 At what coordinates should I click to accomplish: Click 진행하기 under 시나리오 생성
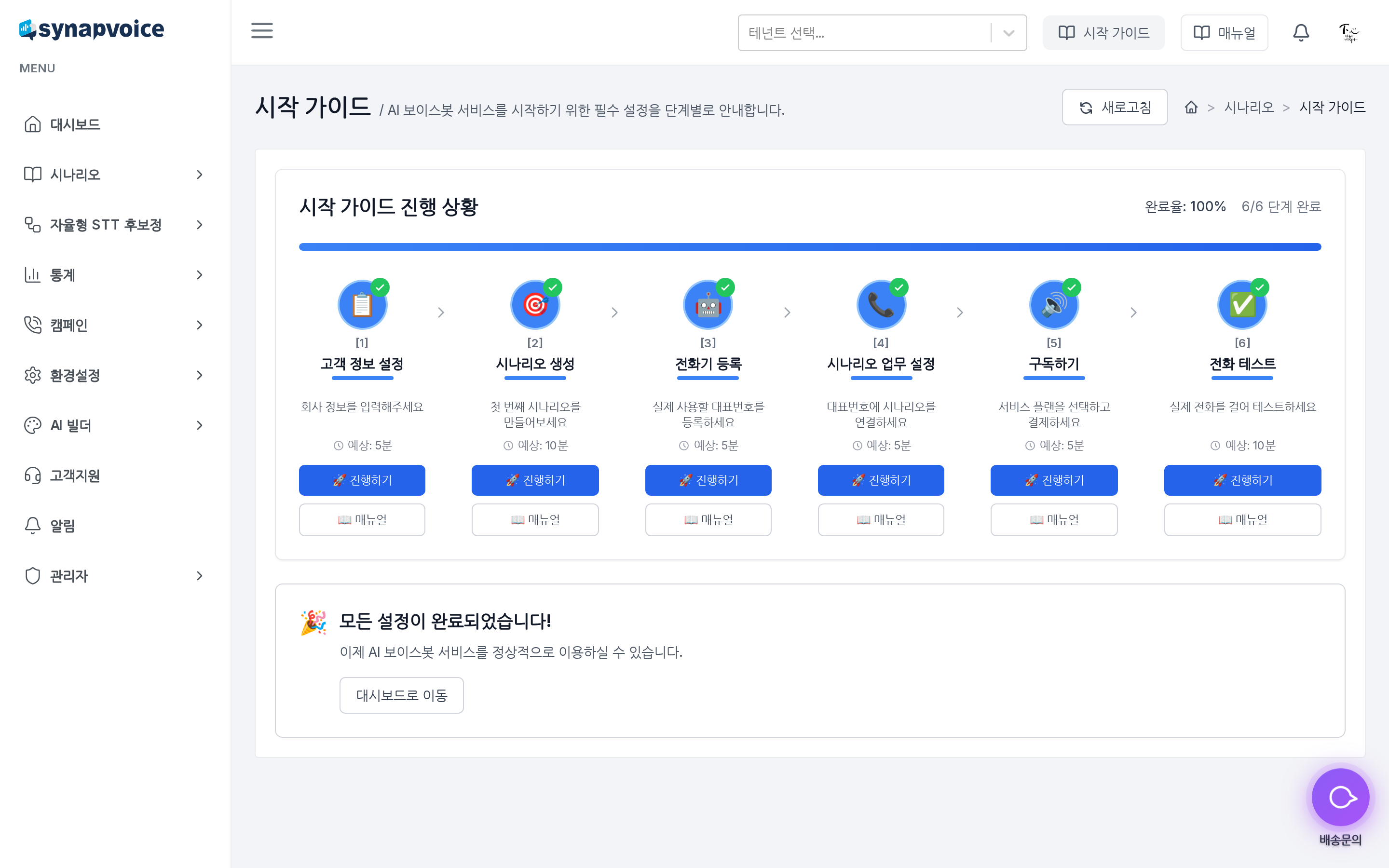(535, 480)
